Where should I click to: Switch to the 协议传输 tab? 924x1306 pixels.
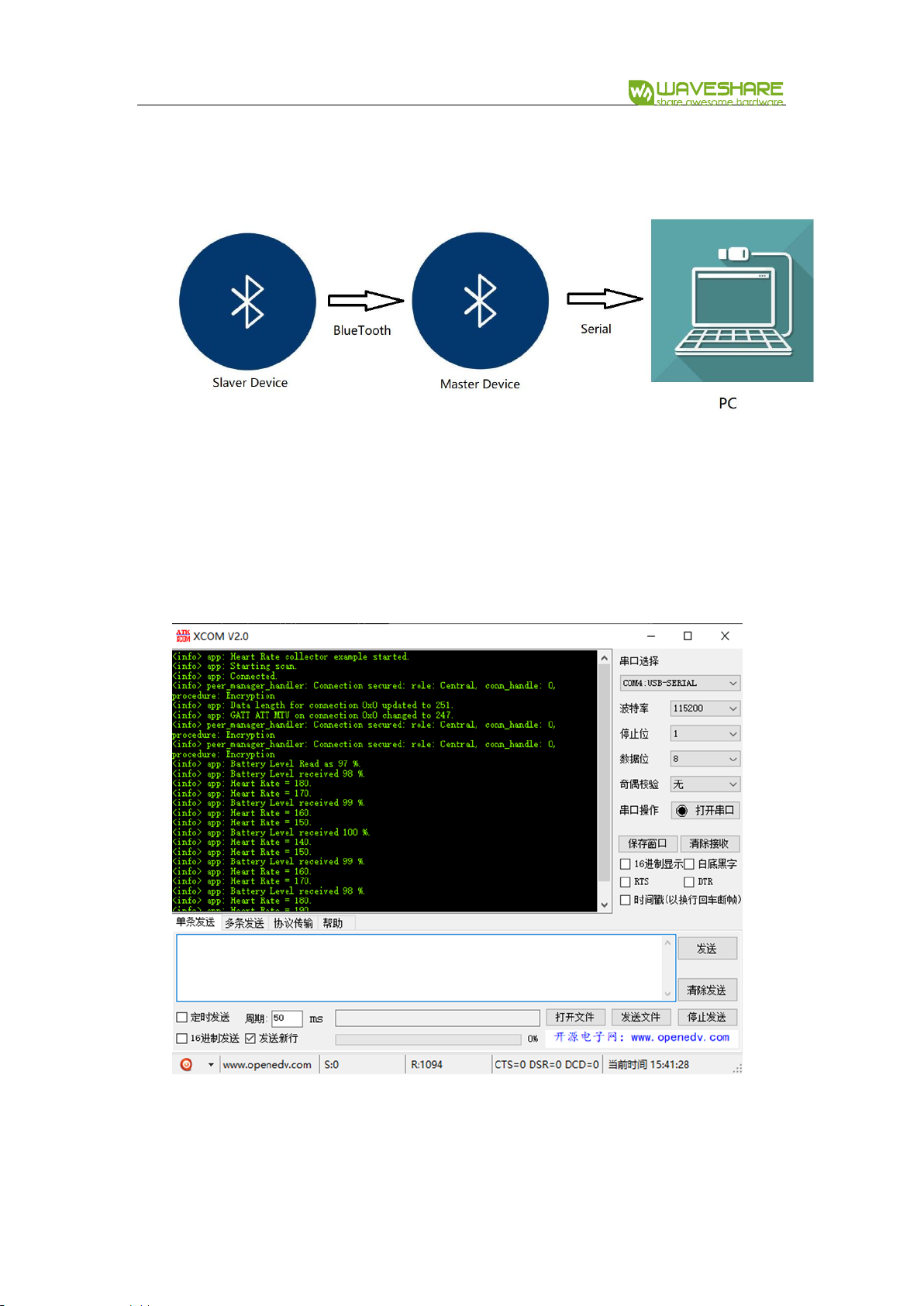293,923
